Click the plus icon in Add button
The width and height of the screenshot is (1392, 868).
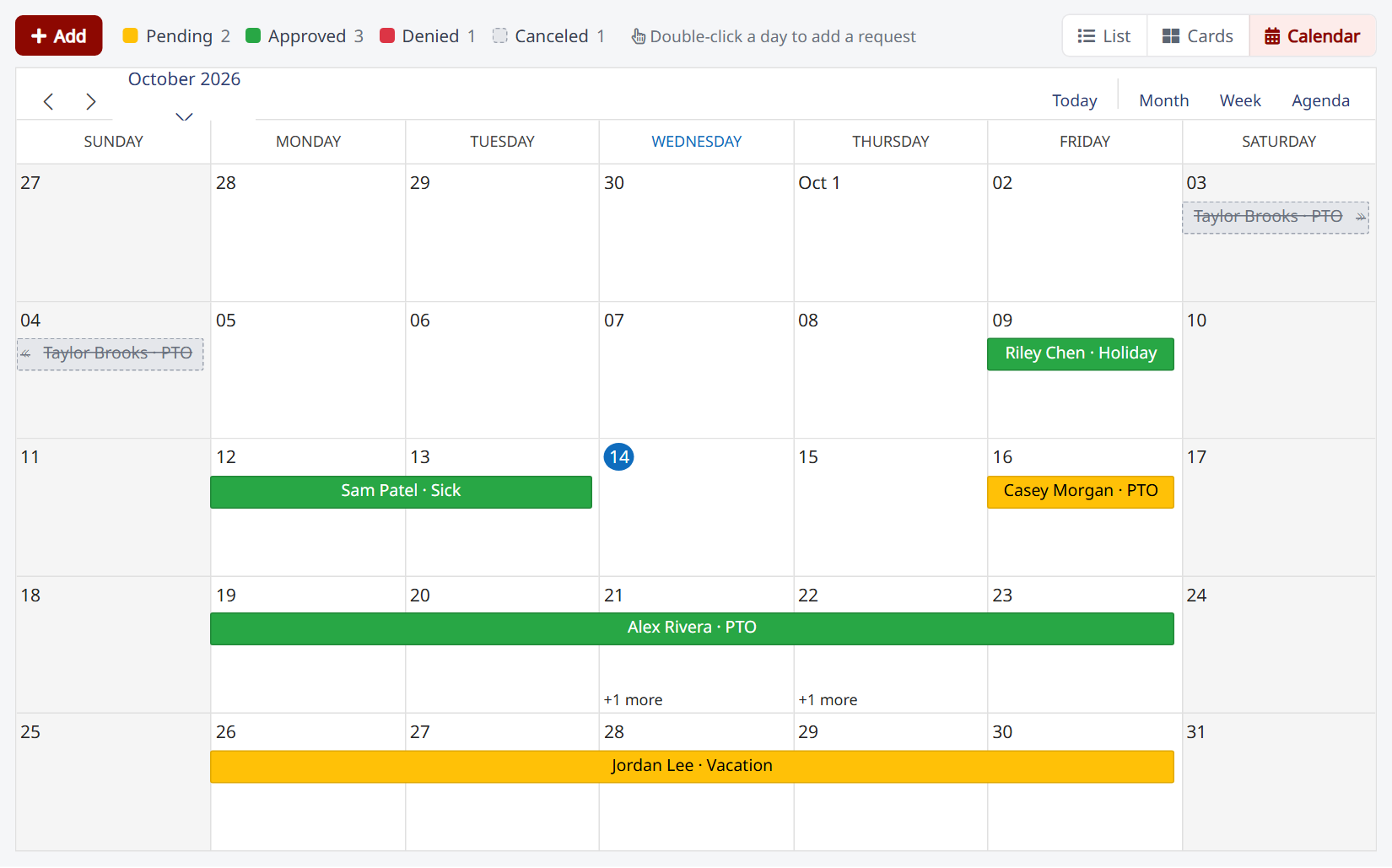pyautogui.click(x=39, y=35)
